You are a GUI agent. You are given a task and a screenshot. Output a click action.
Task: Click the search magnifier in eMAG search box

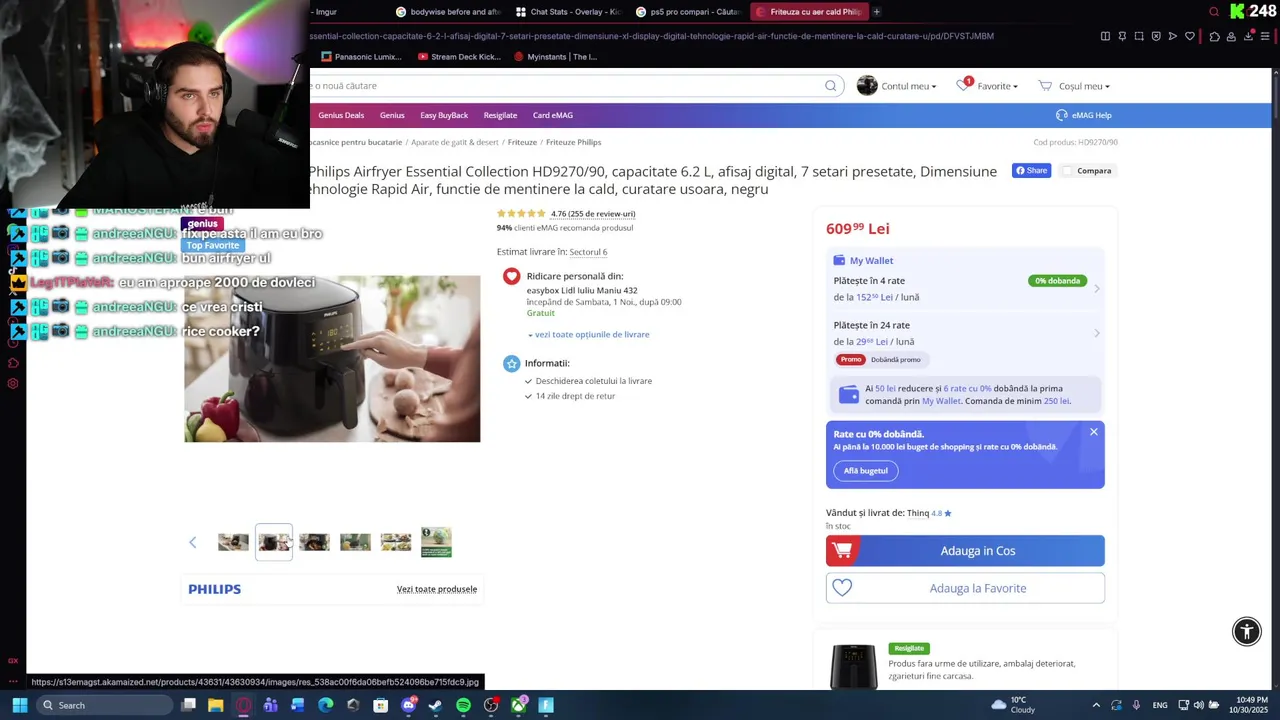point(830,86)
